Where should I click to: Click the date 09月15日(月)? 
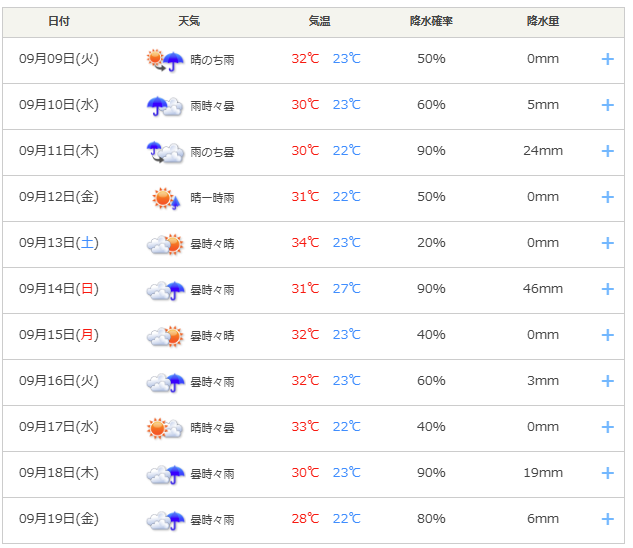coord(59,335)
